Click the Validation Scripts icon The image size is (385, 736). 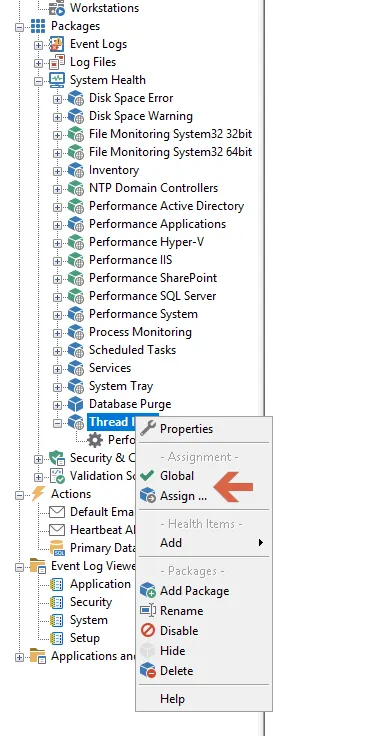click(57, 476)
